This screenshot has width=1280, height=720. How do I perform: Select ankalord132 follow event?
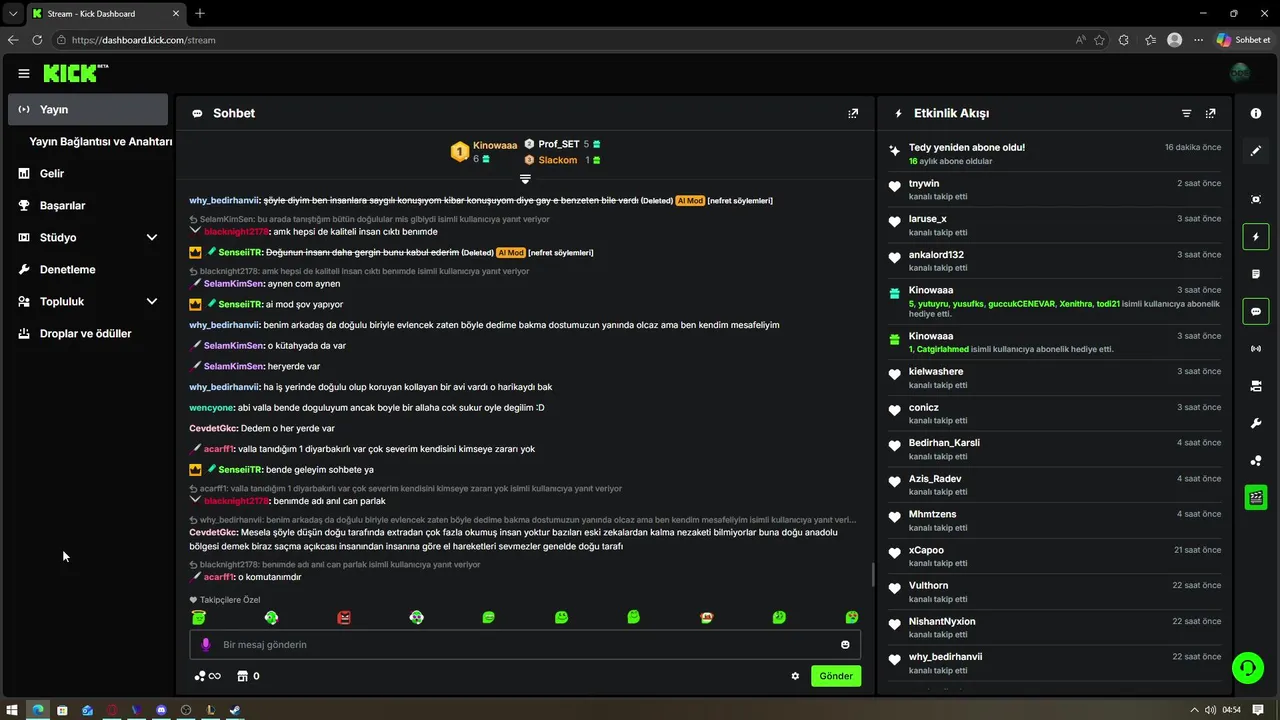click(x=1054, y=260)
